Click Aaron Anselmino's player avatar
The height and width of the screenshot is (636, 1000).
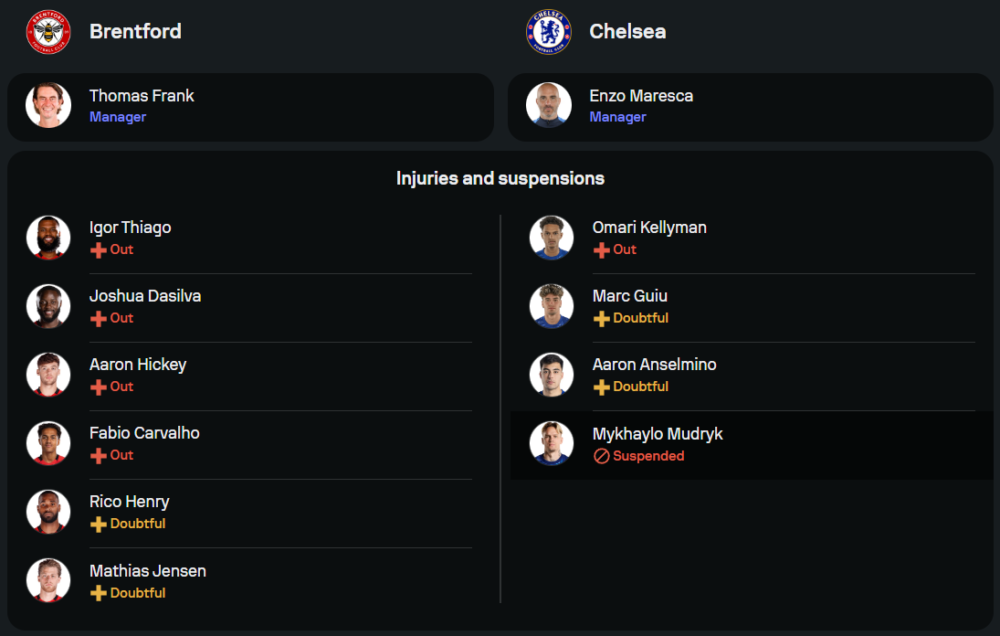[551, 375]
